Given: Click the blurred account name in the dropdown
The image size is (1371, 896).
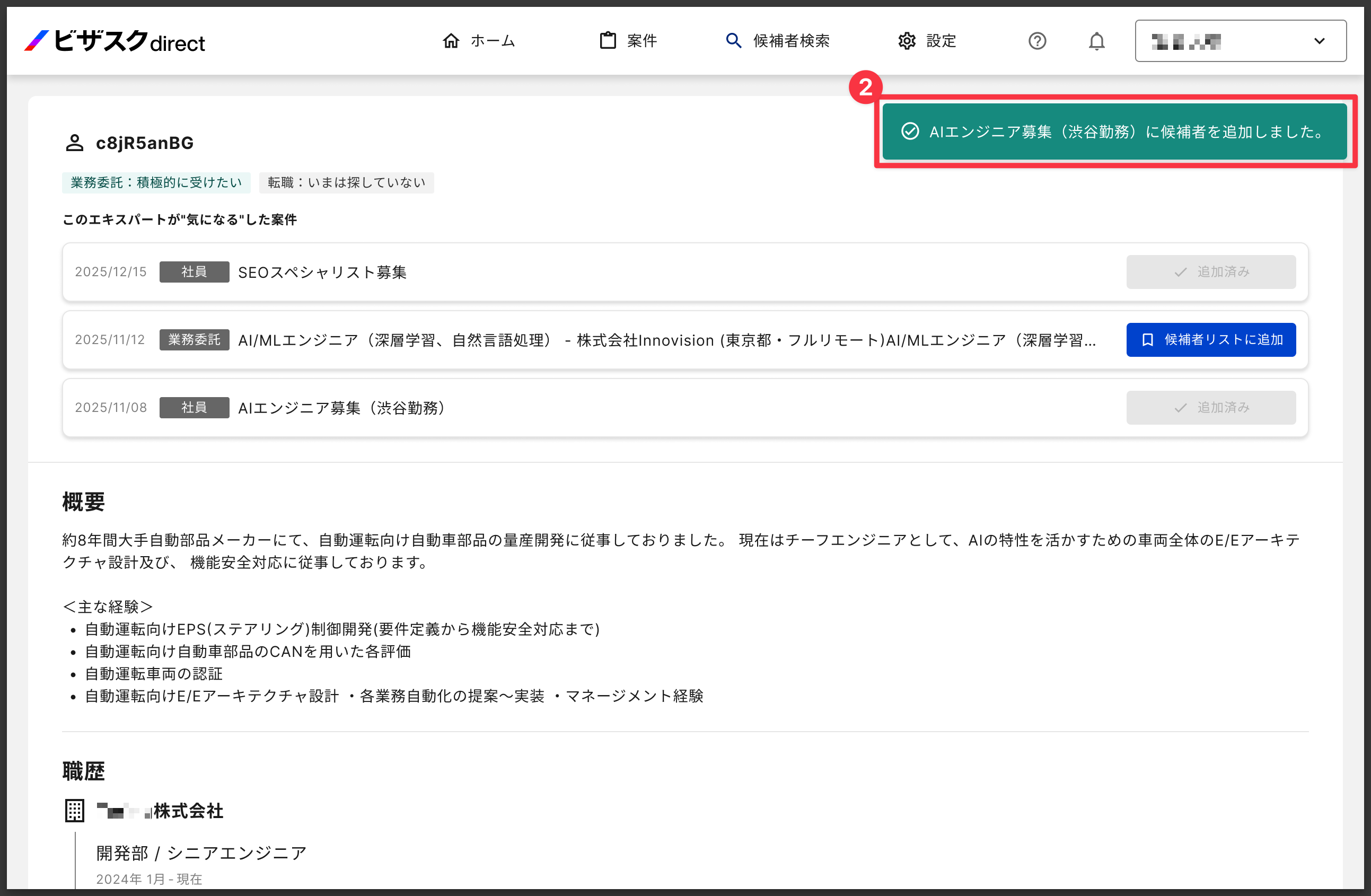Looking at the screenshot, I should tap(1186, 41).
